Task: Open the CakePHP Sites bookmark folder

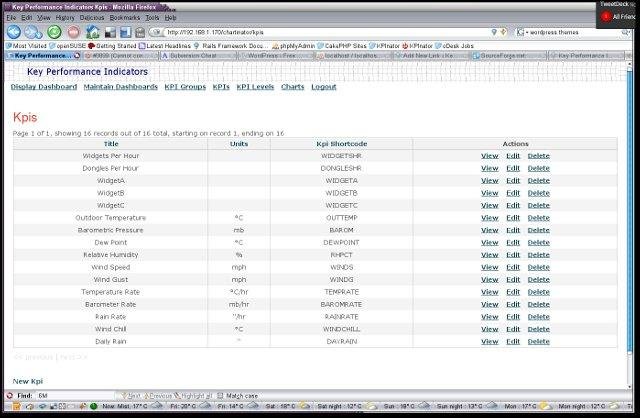Action: [342, 46]
